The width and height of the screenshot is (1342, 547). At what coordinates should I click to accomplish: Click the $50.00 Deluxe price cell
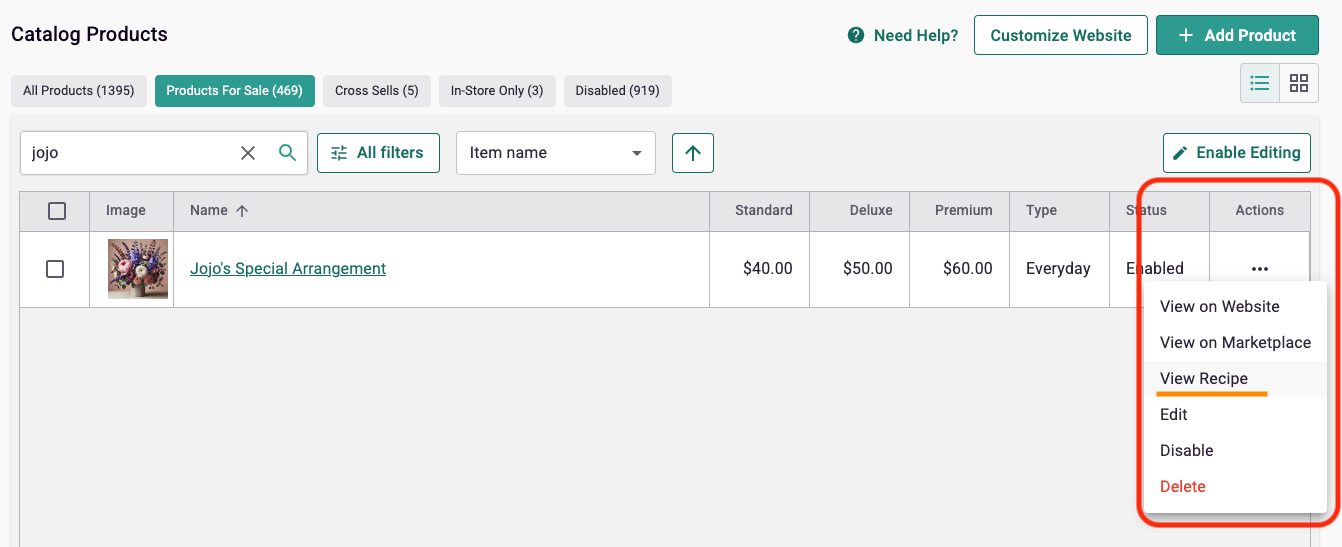pyautogui.click(x=859, y=269)
